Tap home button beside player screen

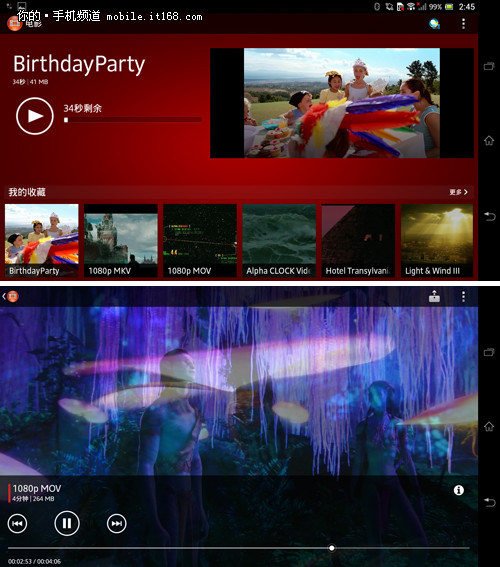(x=489, y=426)
